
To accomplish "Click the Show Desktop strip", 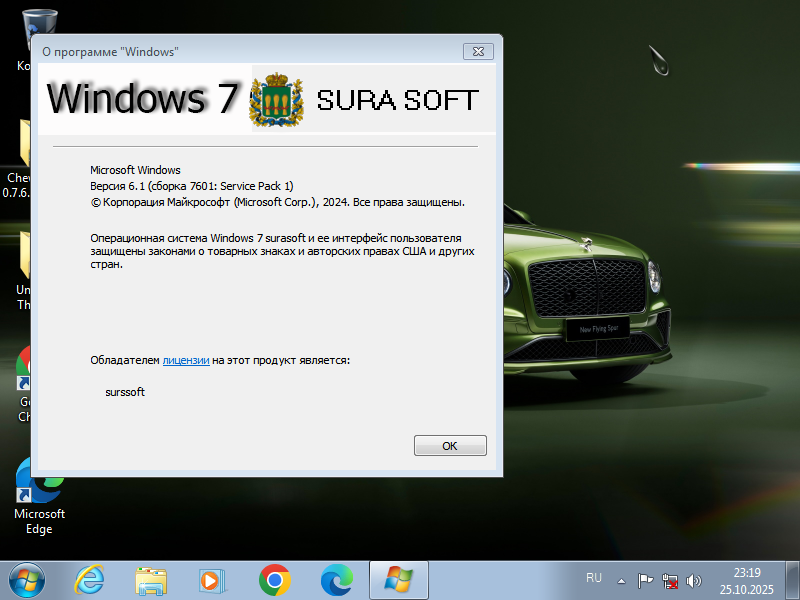I will (794, 580).
